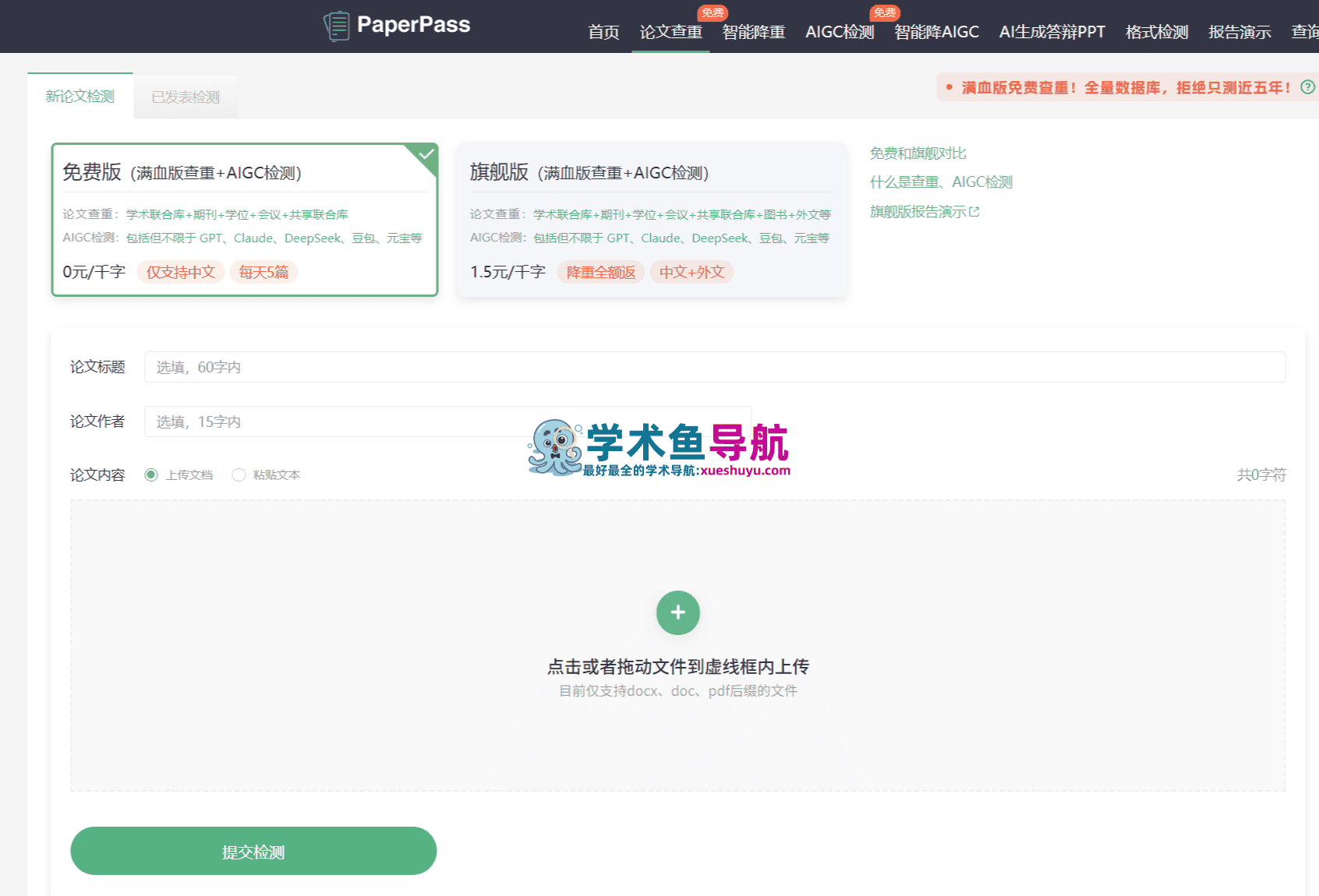Open the 免费和旗舰对比 link
This screenshot has width=1319, height=896.
(x=918, y=153)
